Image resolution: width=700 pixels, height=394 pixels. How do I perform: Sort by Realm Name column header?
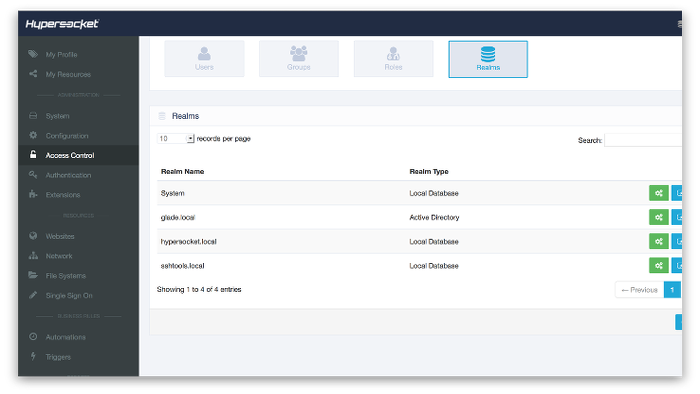point(183,171)
